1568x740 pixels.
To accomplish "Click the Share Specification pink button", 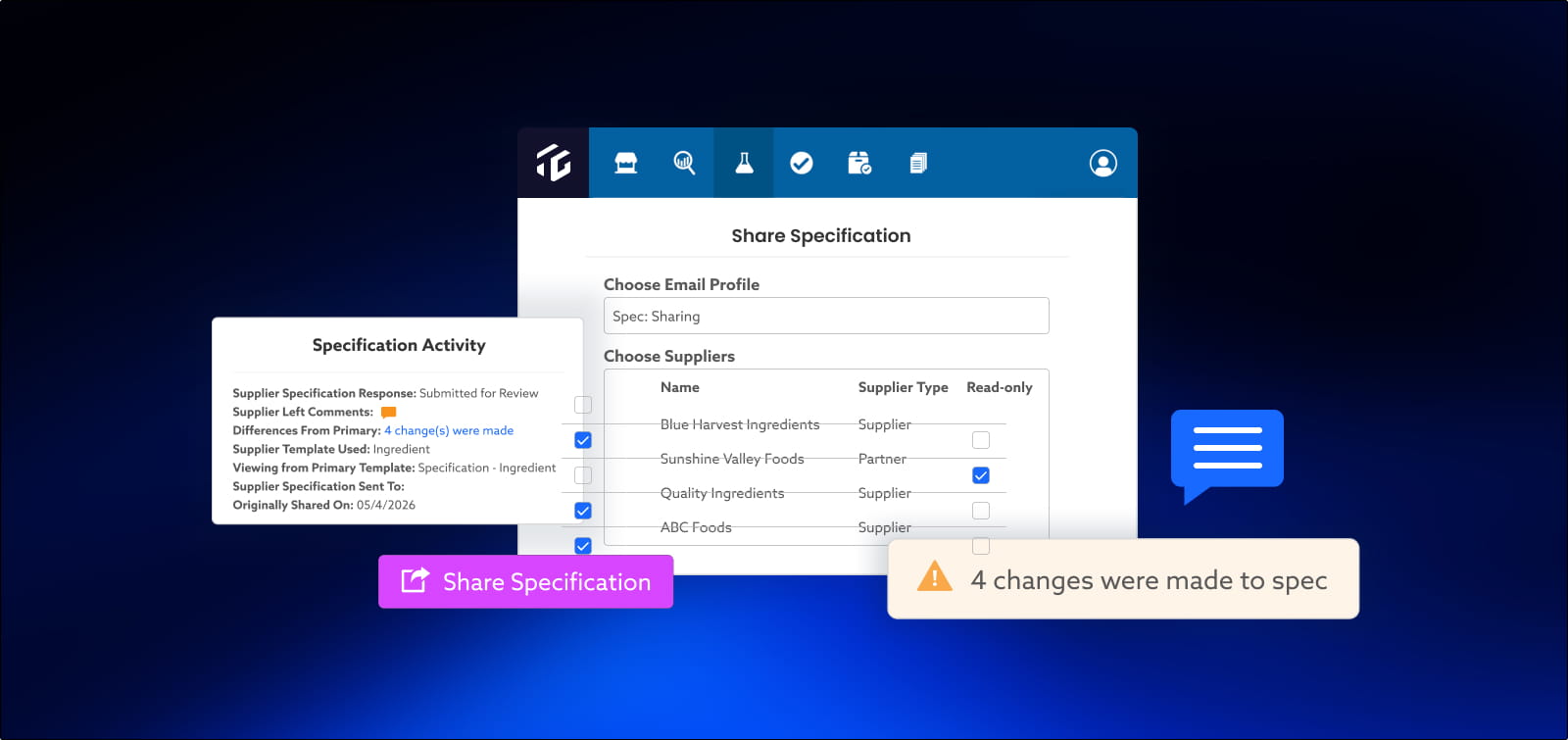I will pyautogui.click(x=526, y=581).
